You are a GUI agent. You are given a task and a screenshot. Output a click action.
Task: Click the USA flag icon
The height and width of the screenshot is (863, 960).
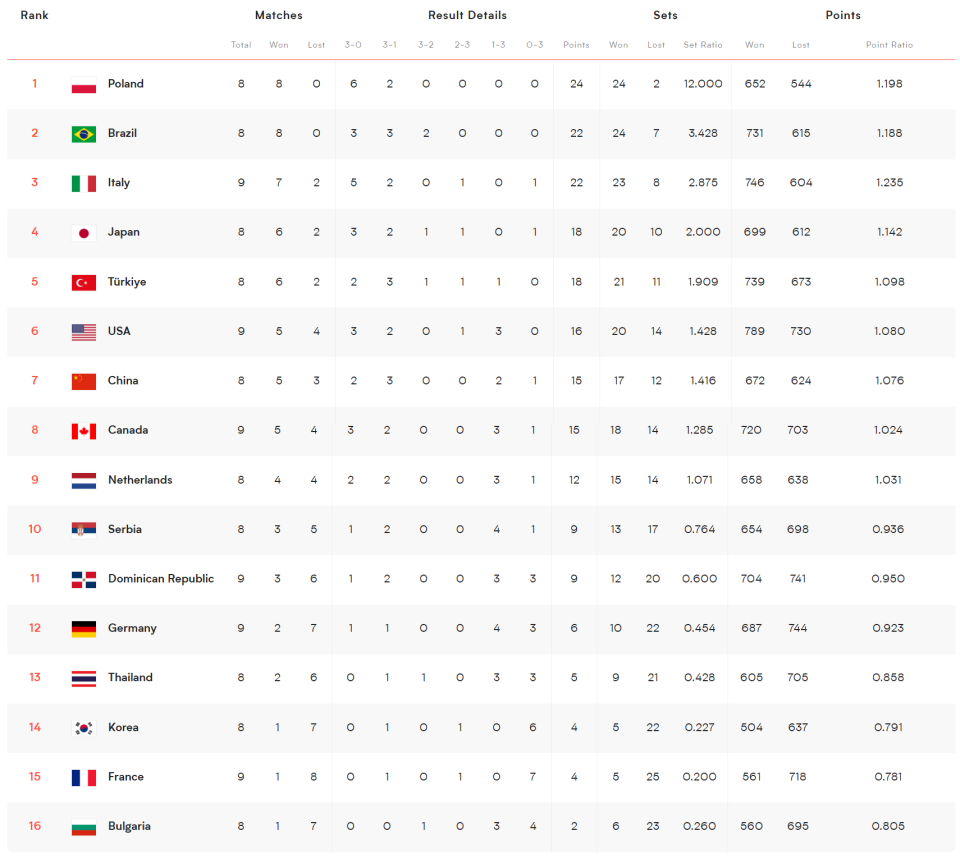tap(84, 332)
